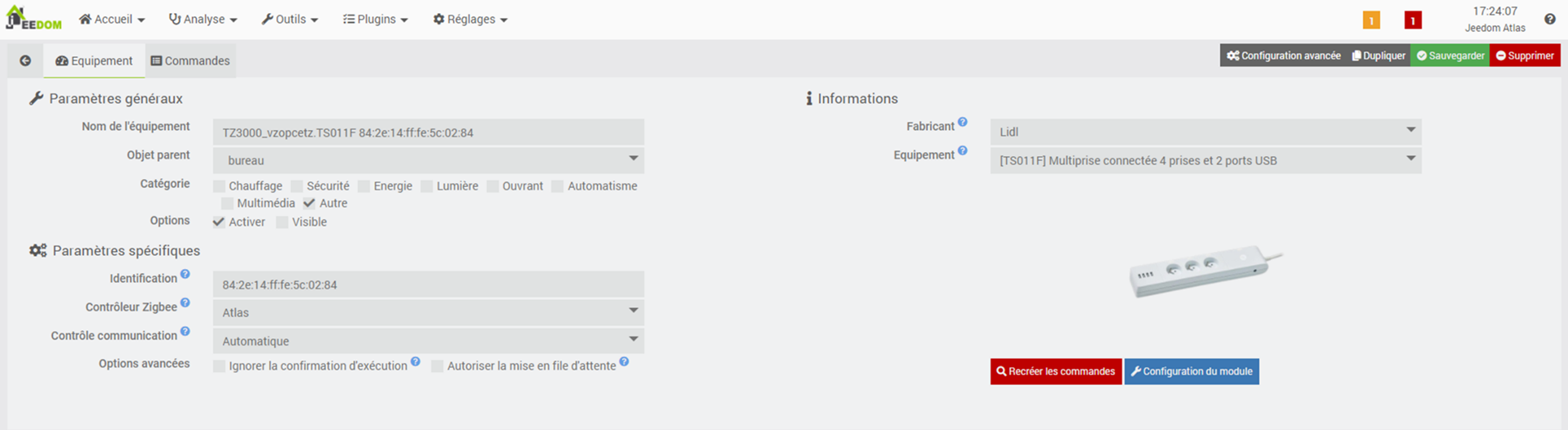Open the Fabricant Lidl dropdown

[x=1205, y=132]
